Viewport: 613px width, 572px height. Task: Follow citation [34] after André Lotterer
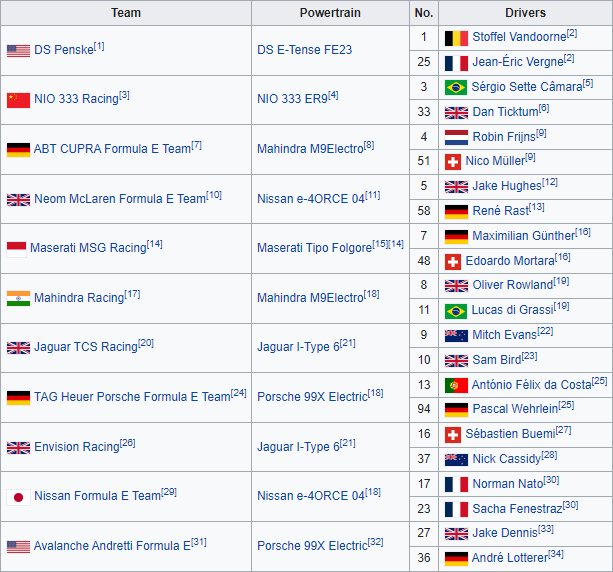click(x=556, y=554)
